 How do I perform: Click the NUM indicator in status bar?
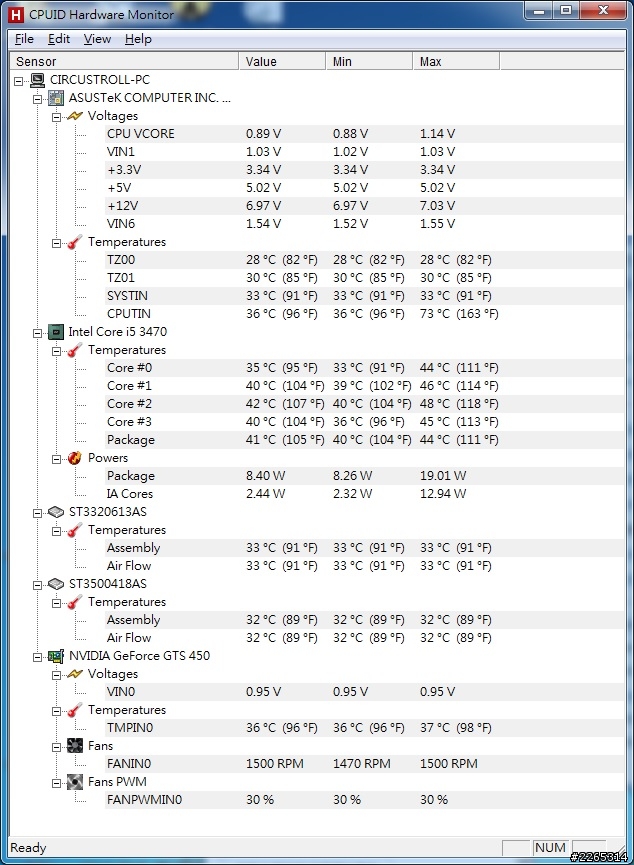coord(550,847)
